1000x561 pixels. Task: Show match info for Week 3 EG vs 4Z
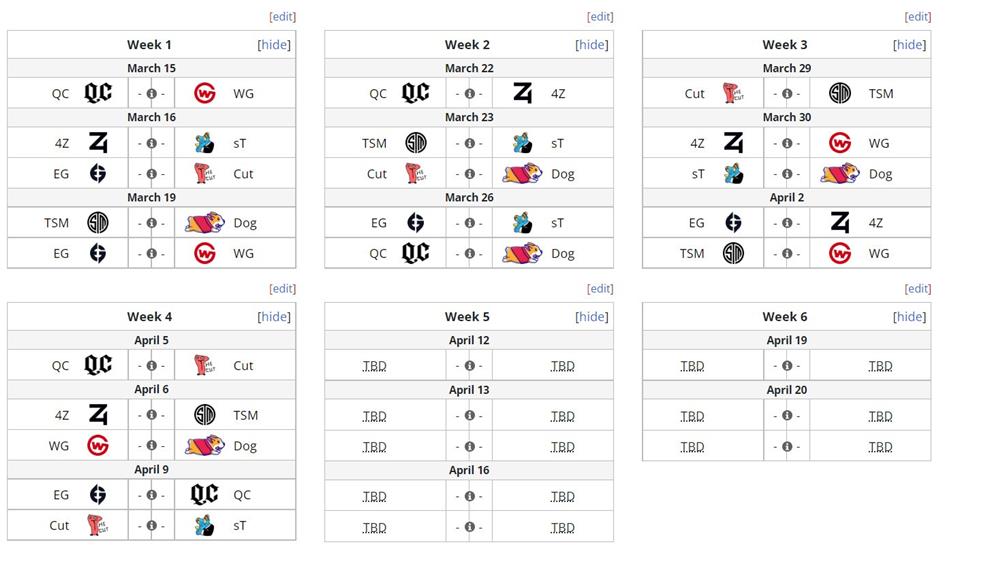pos(787,223)
